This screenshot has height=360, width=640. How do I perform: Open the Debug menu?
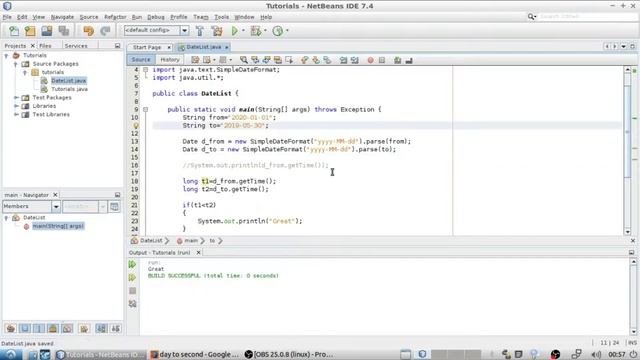(x=156, y=17)
